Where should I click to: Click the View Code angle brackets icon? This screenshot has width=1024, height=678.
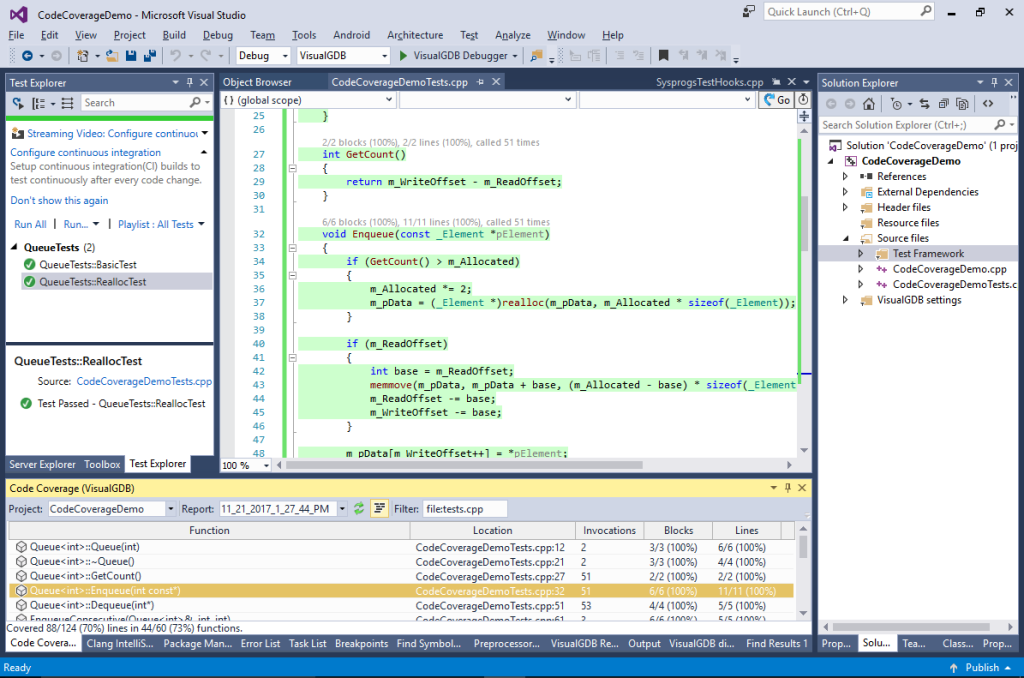(x=988, y=104)
